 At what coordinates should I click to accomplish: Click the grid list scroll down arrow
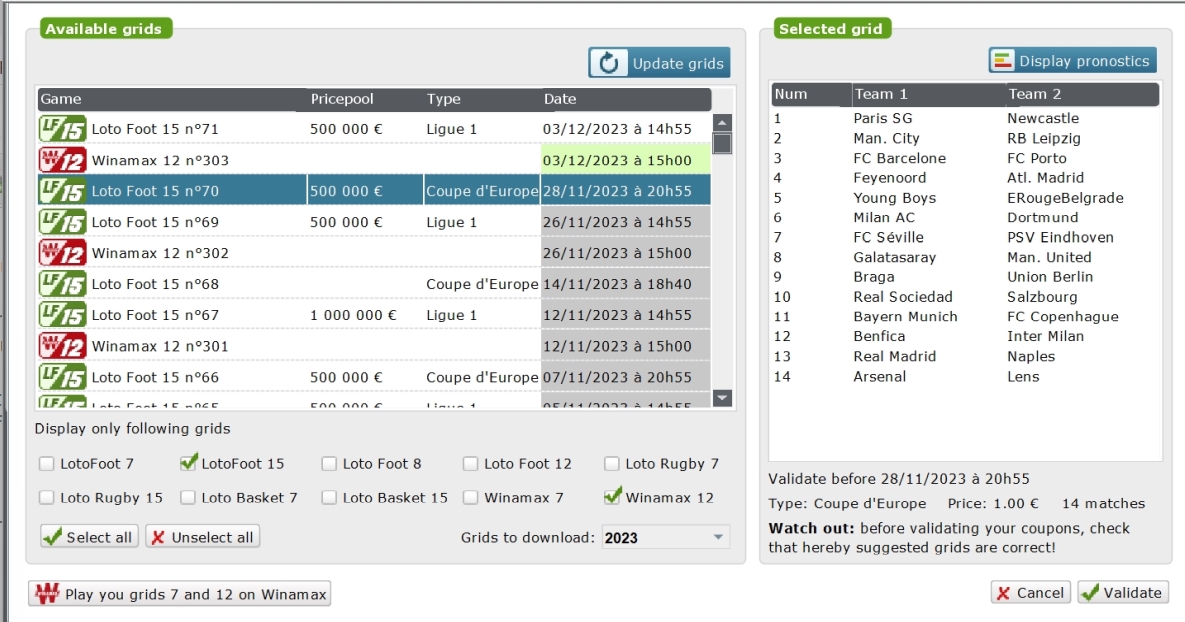722,398
